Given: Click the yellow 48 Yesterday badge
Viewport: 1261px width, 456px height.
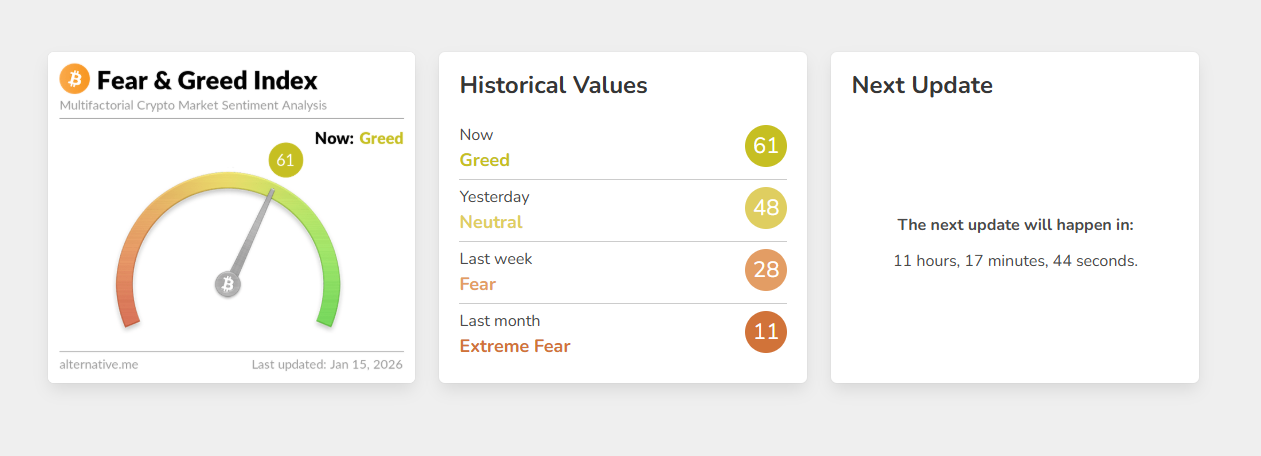Looking at the screenshot, I should 766,208.
